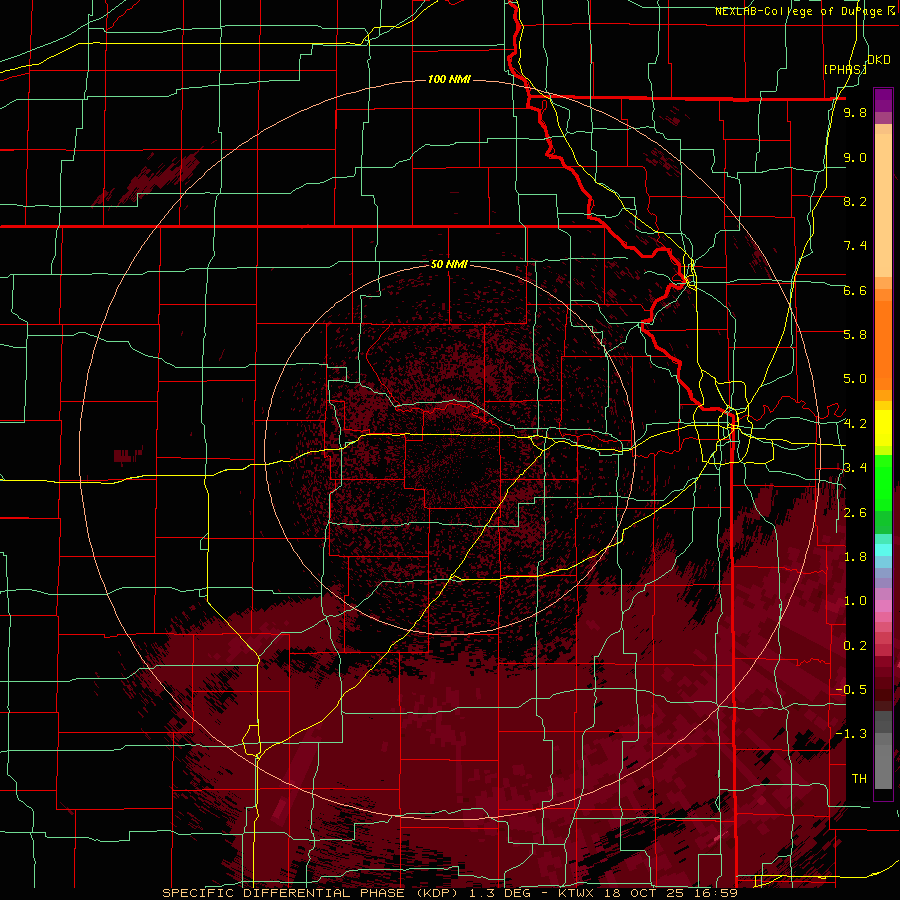This screenshot has width=900, height=900.
Task: Select the 0.2 legend value
Action: pos(855,646)
